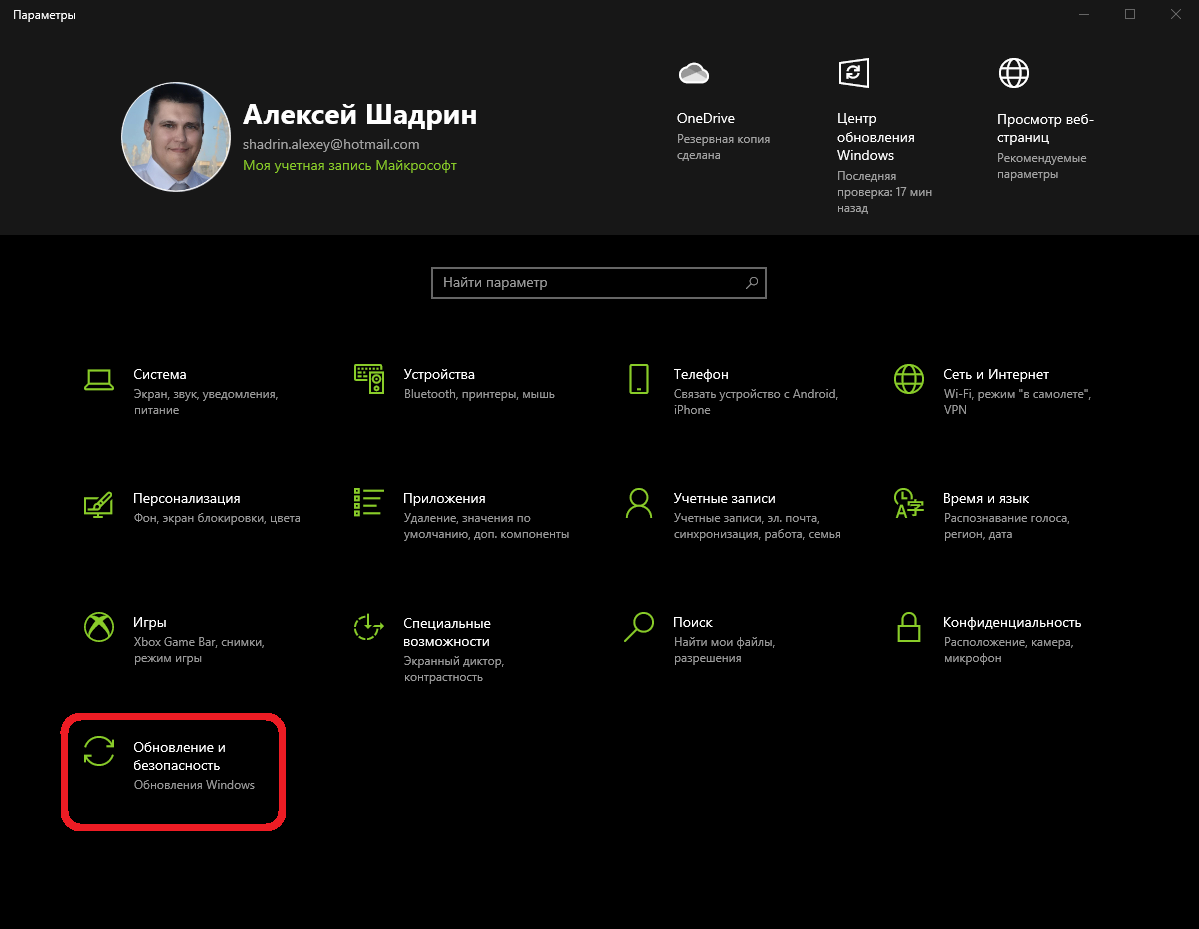Open the Система settings title

tap(160, 374)
